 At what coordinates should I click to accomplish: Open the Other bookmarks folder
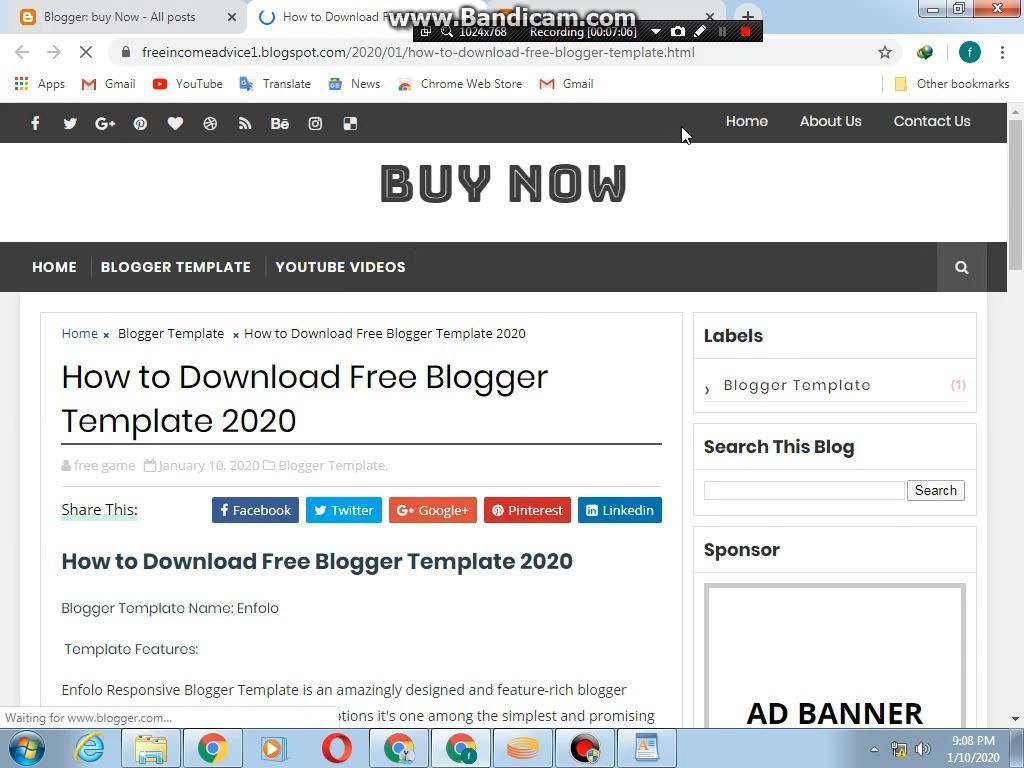[952, 84]
